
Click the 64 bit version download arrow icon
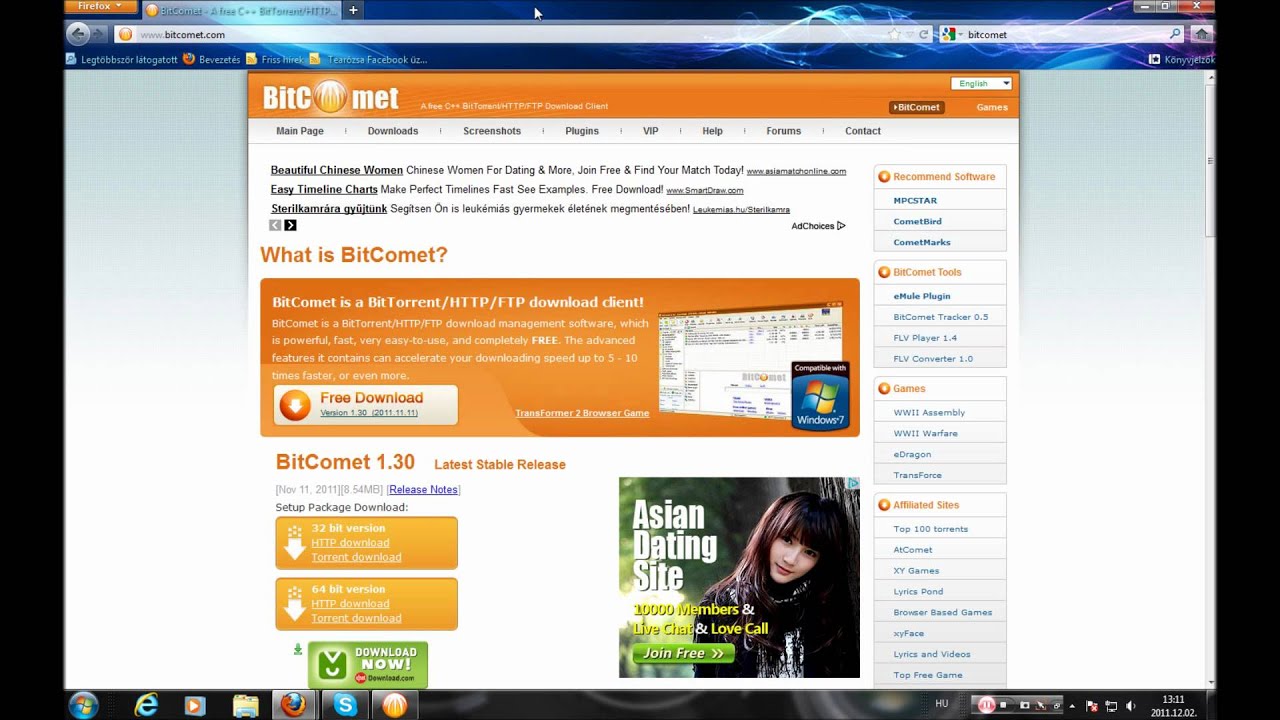point(294,604)
